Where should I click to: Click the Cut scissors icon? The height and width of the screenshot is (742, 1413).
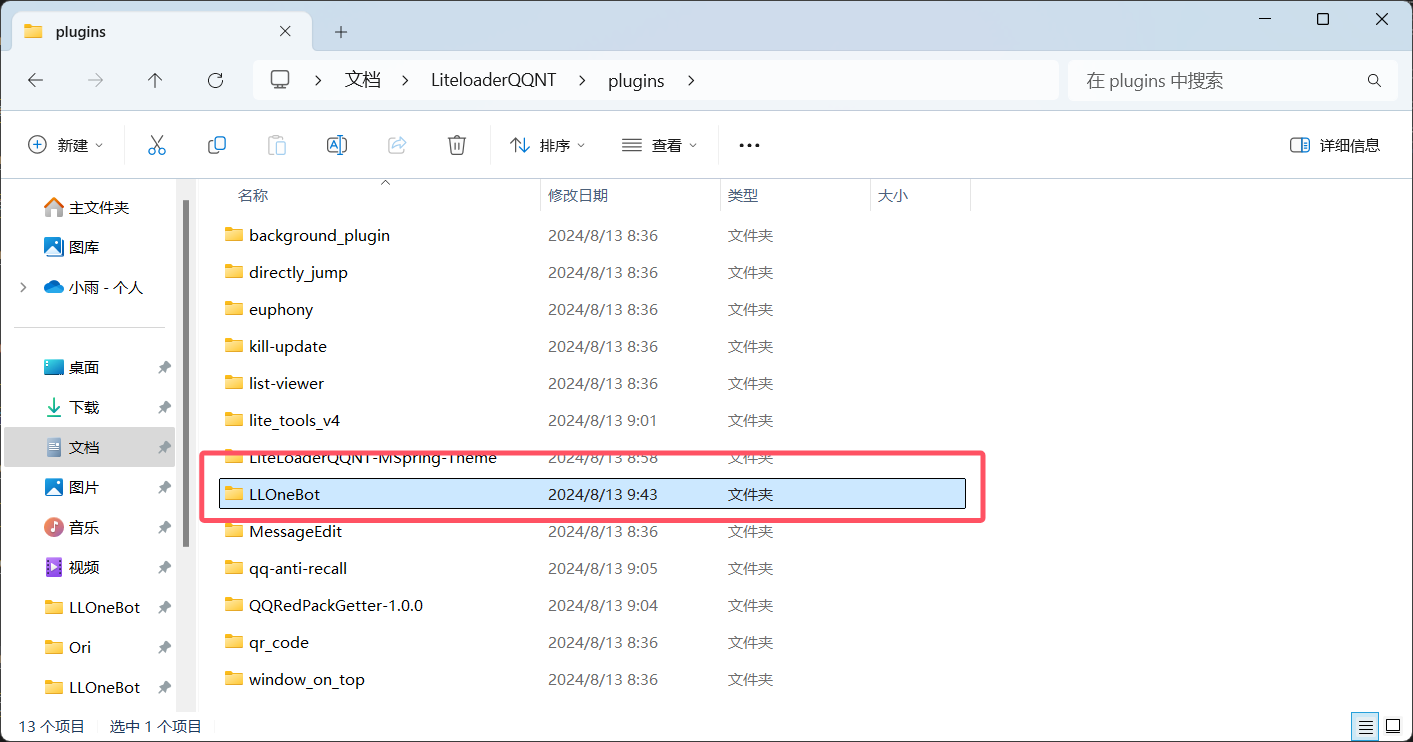point(157,145)
